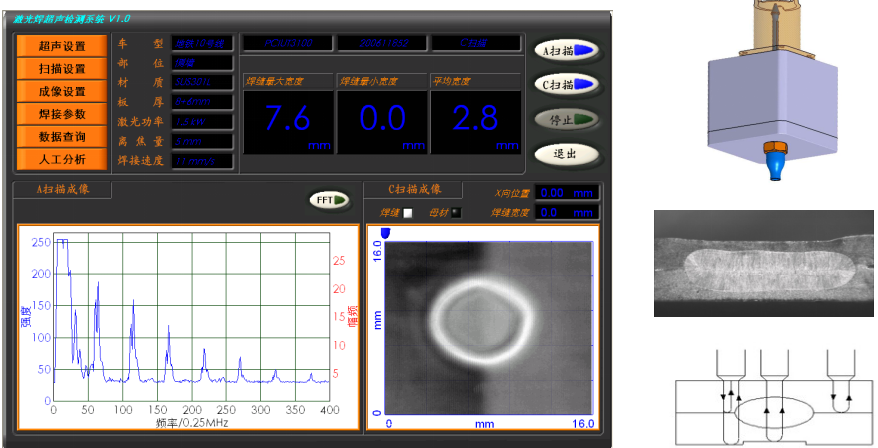Click the X向位置 value field
Screen dimensions: 878x448
[565, 193]
